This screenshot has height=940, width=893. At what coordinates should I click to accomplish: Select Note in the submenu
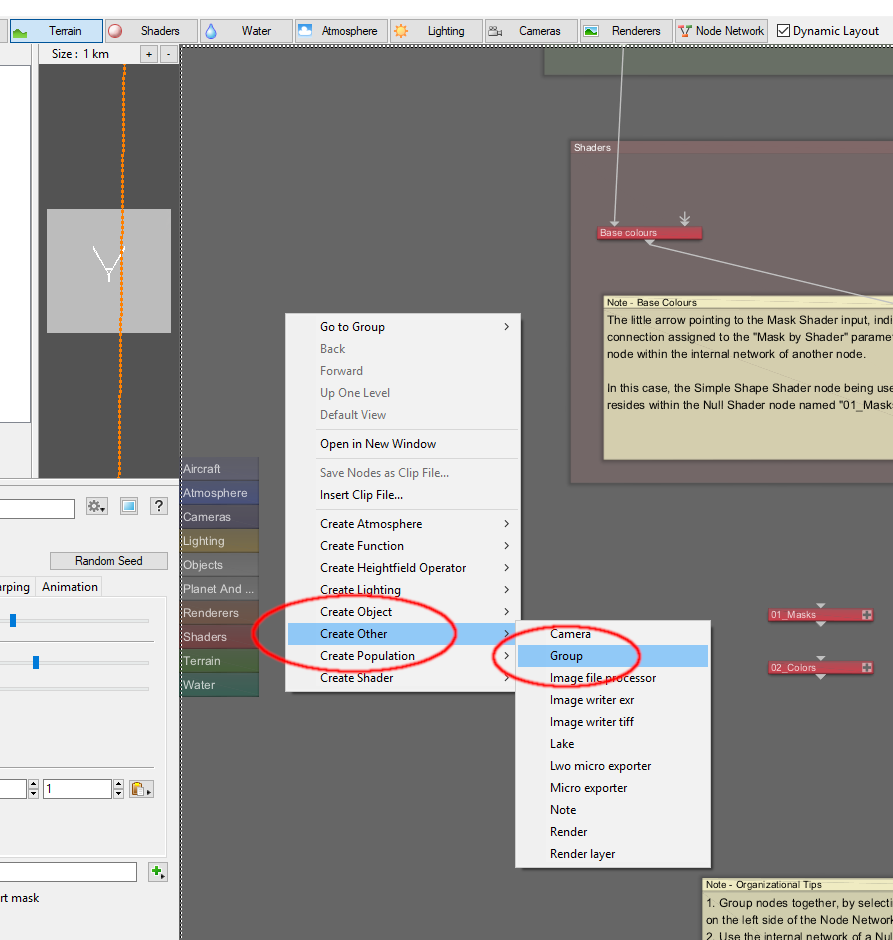(x=613, y=810)
